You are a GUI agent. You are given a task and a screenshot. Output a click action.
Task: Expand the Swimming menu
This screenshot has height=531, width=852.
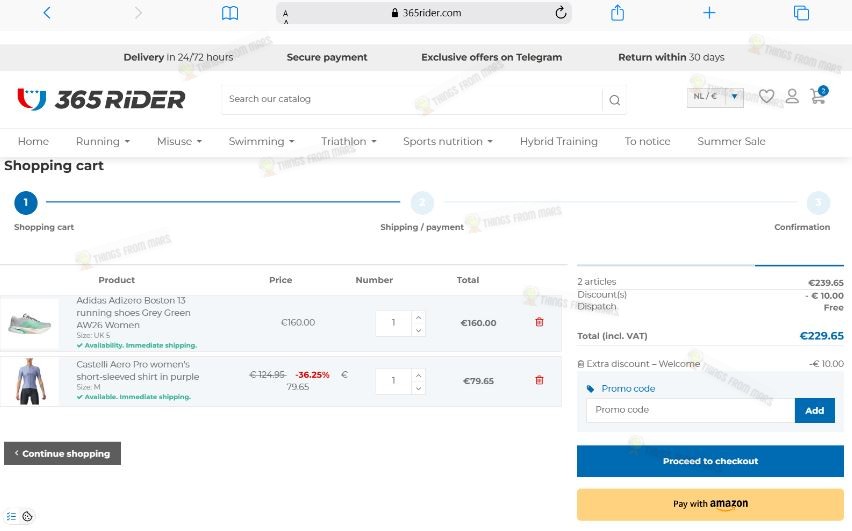tap(261, 141)
